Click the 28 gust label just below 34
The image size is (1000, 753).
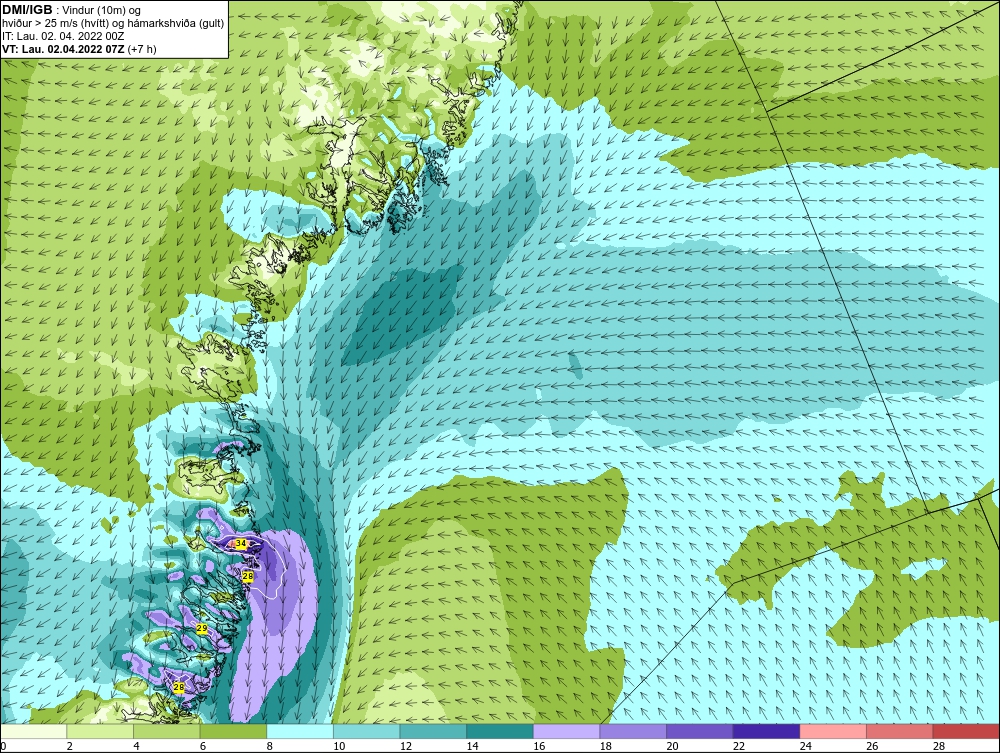[248, 576]
